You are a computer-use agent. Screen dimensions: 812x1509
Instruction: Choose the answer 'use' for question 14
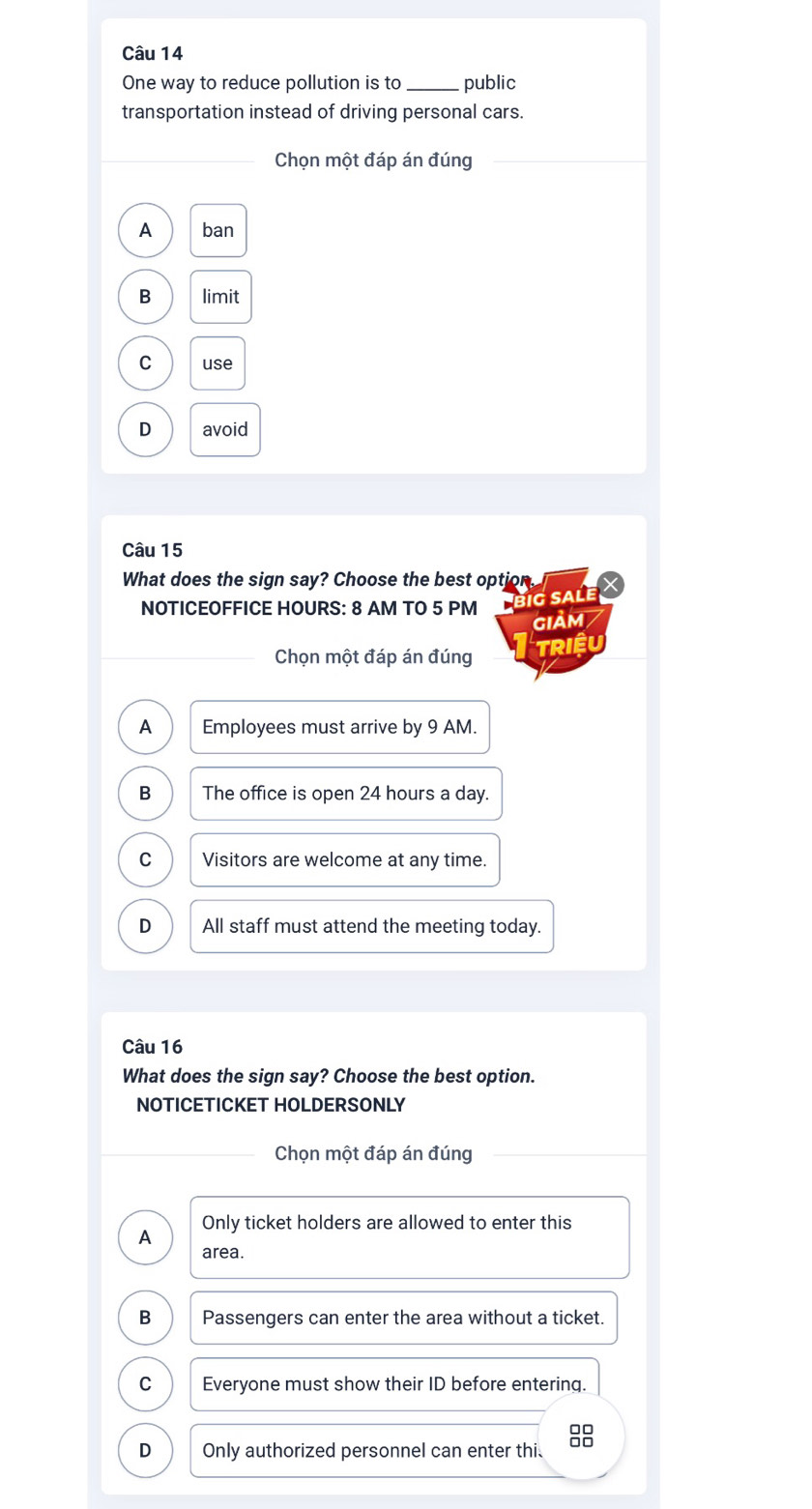click(217, 363)
